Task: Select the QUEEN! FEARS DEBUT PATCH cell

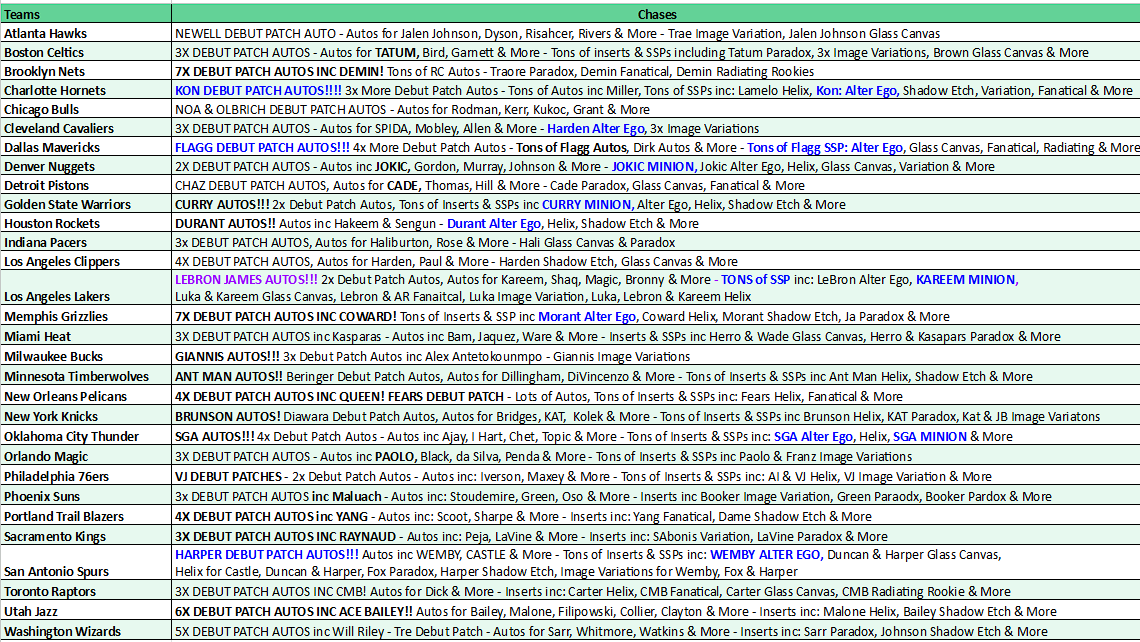Action: click(656, 396)
